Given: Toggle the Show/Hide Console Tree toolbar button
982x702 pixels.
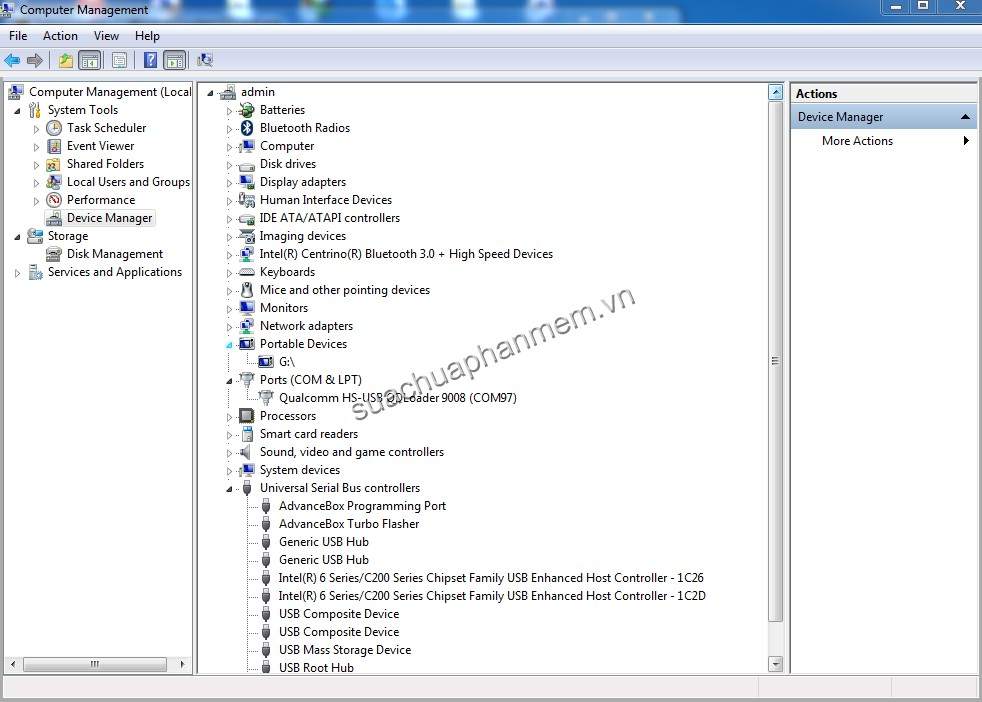Looking at the screenshot, I should tap(90, 60).
